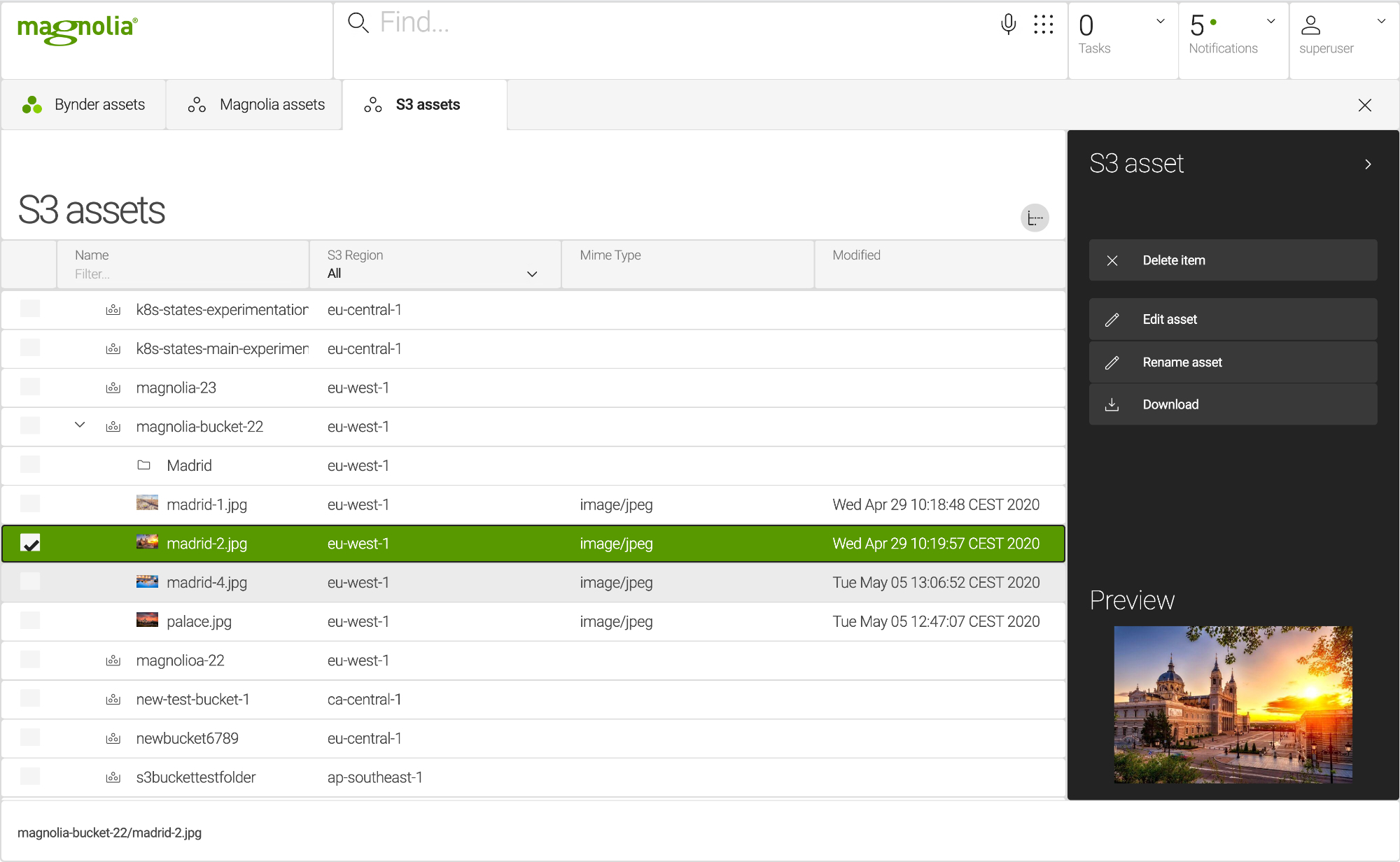Viewport: 1400px width, 862px height.
Task: Expand the Notifications dropdown
Action: pyautogui.click(x=1270, y=22)
